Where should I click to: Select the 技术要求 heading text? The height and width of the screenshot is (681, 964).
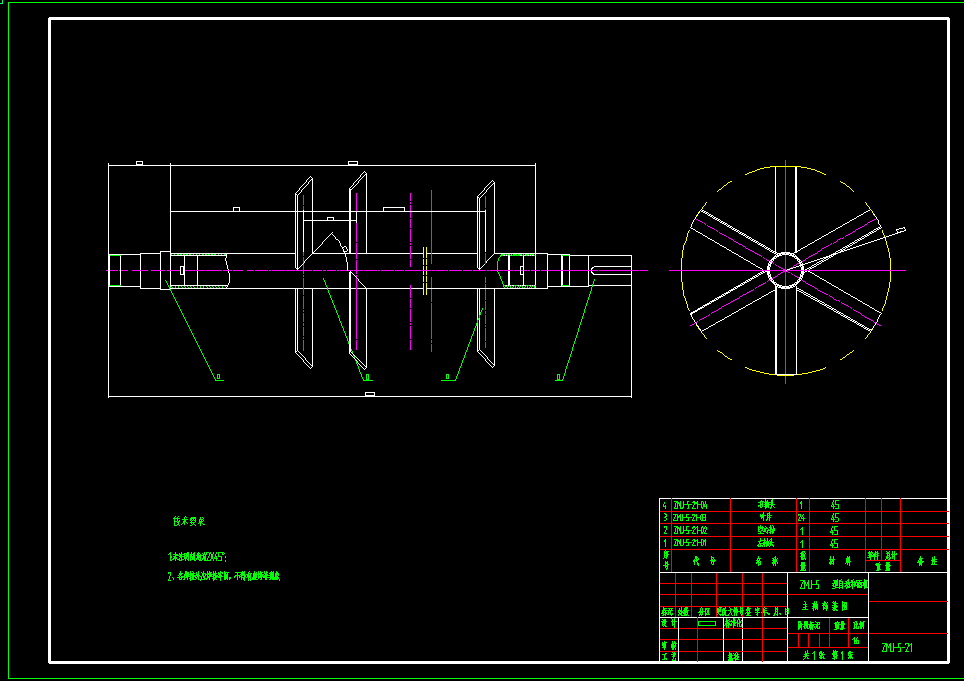pyautogui.click(x=189, y=521)
